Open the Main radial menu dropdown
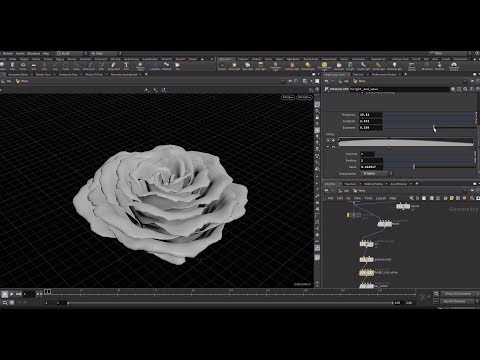480x360 pixels. (105, 53)
